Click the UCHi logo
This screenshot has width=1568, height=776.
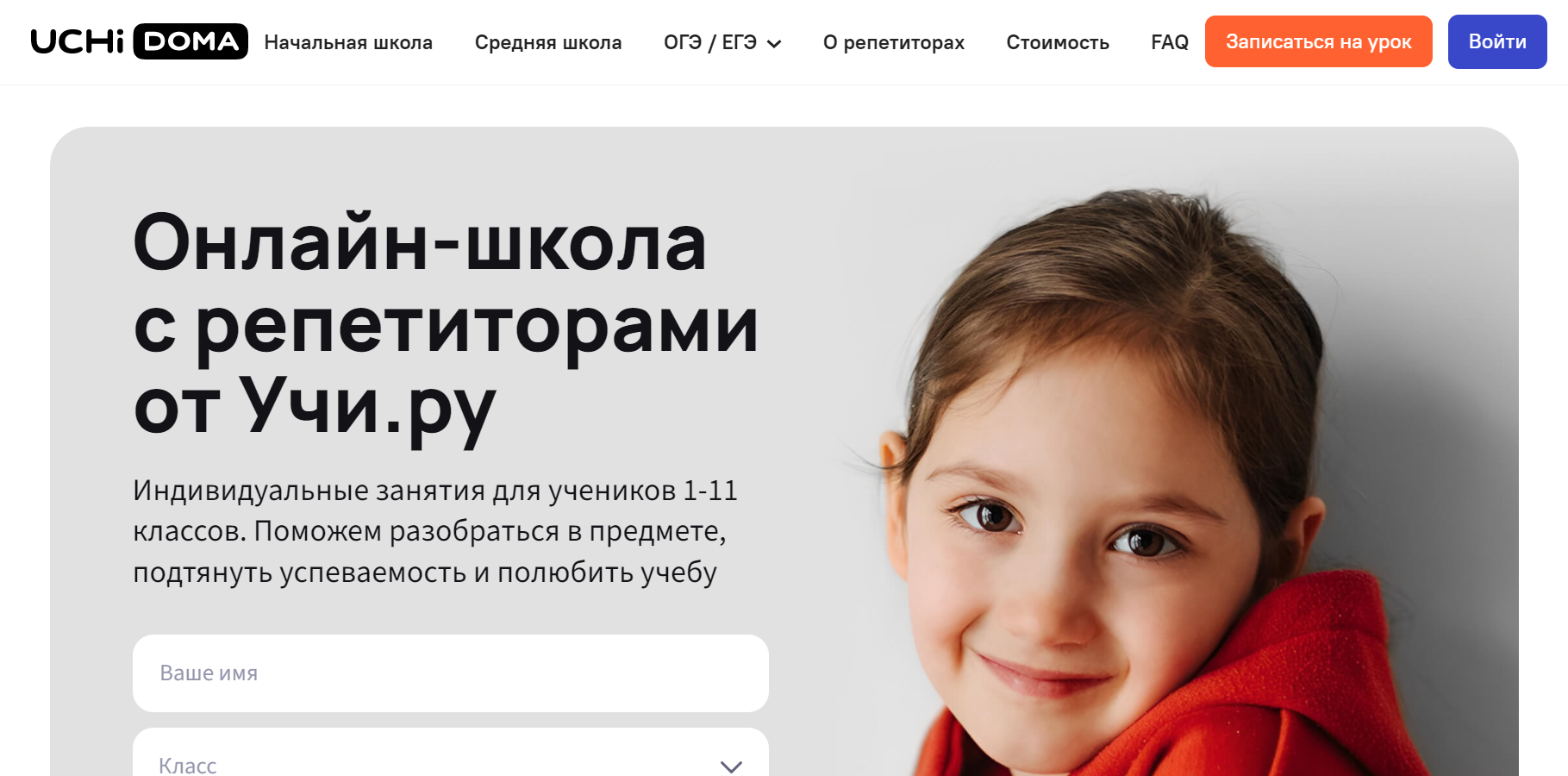[78, 41]
